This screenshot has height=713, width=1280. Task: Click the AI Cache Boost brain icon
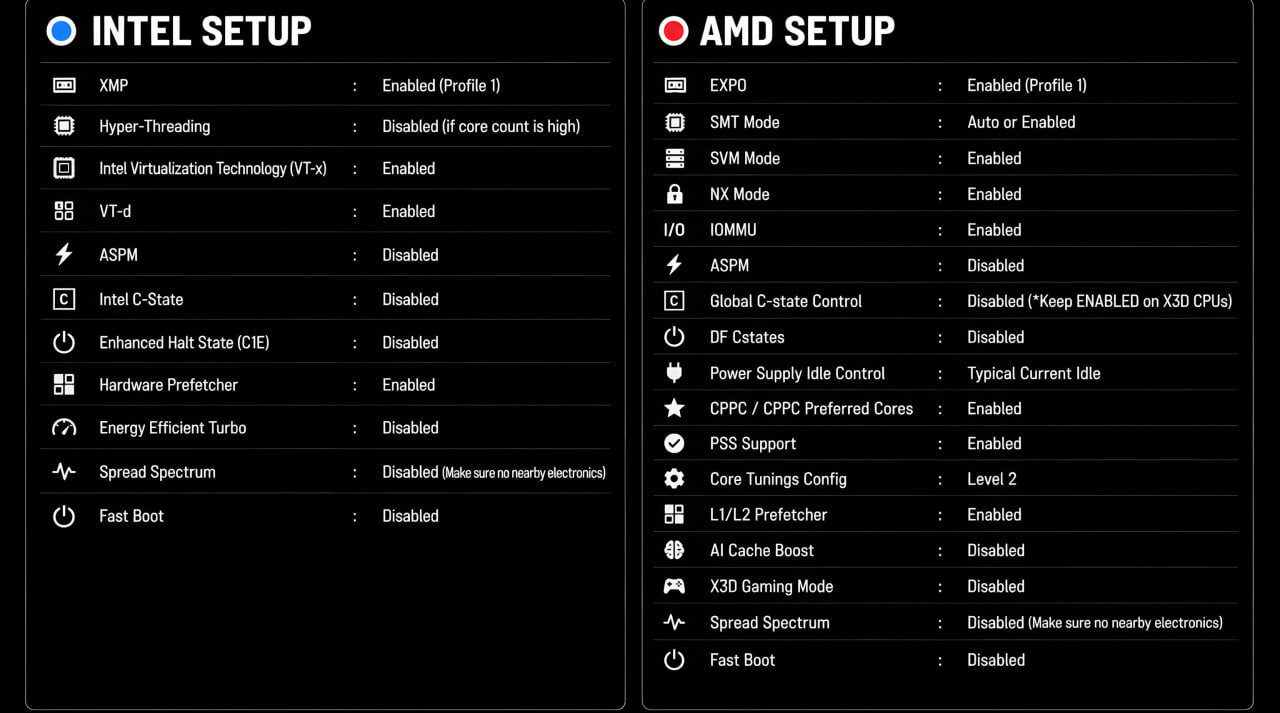point(674,550)
